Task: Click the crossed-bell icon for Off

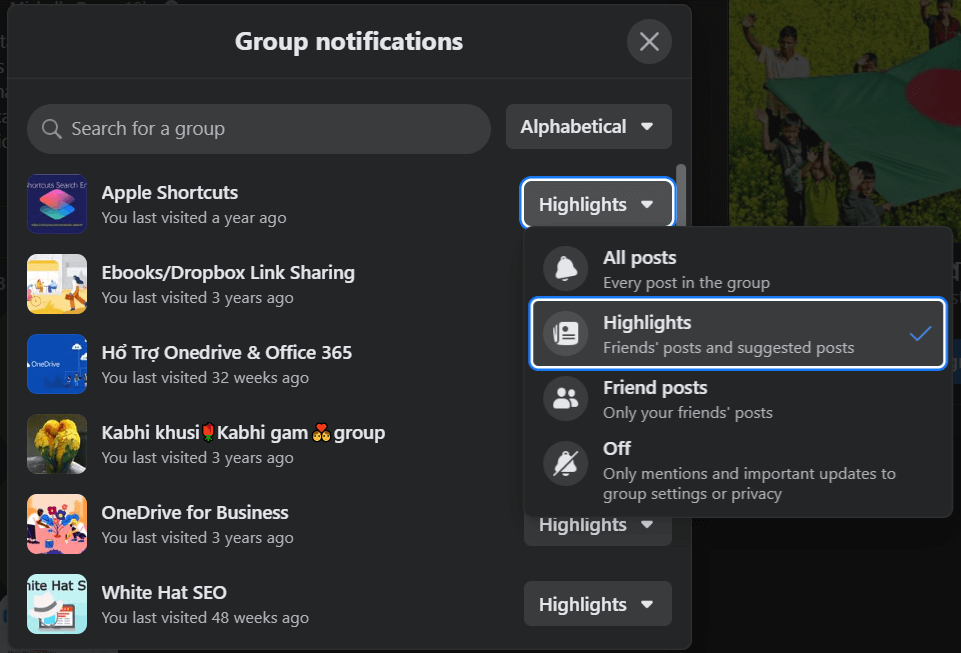Action: (566, 464)
